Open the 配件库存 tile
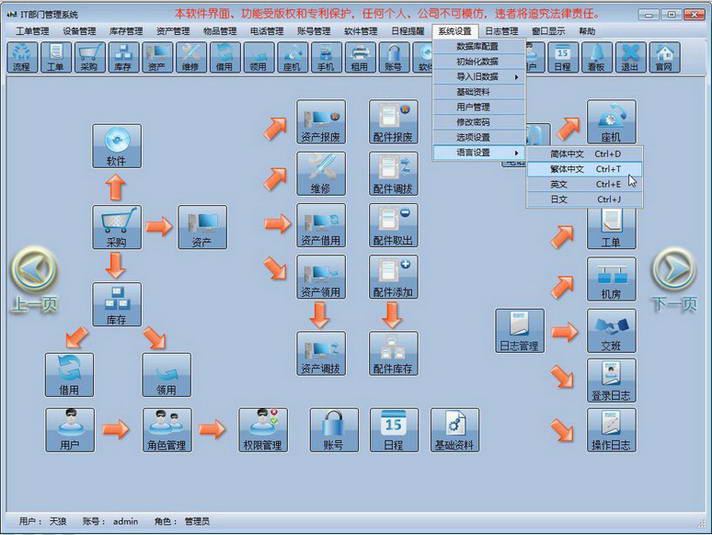The image size is (712, 535). tap(393, 353)
